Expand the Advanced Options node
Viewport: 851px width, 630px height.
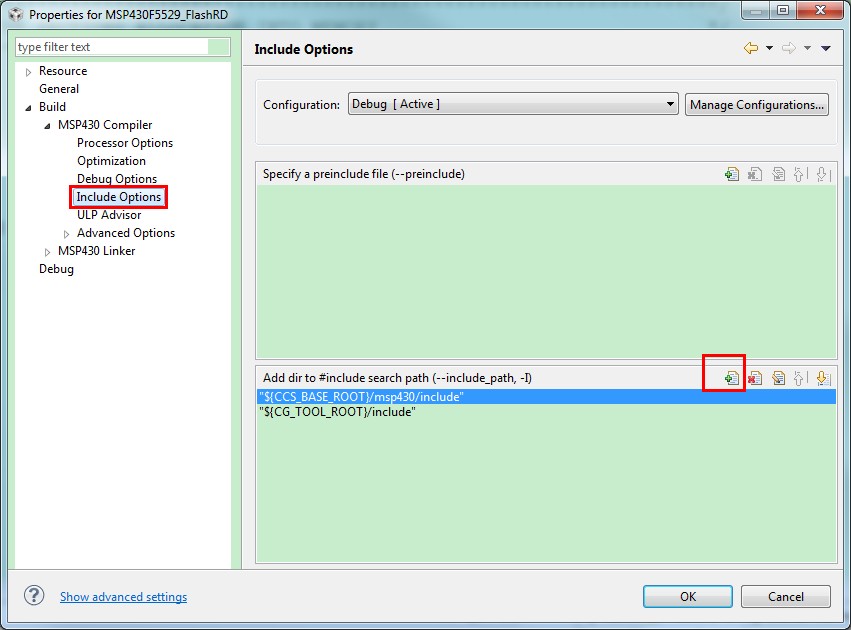coord(66,234)
